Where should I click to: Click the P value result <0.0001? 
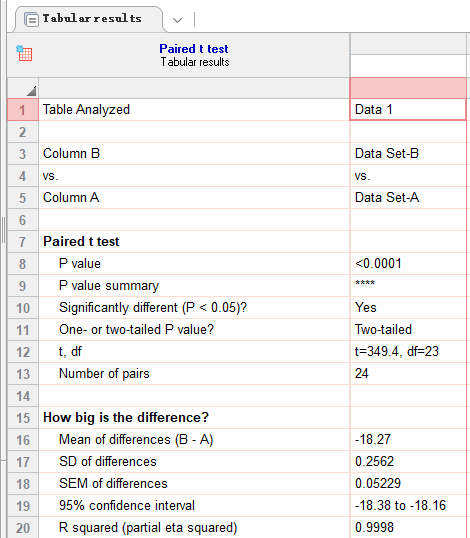(x=378, y=264)
